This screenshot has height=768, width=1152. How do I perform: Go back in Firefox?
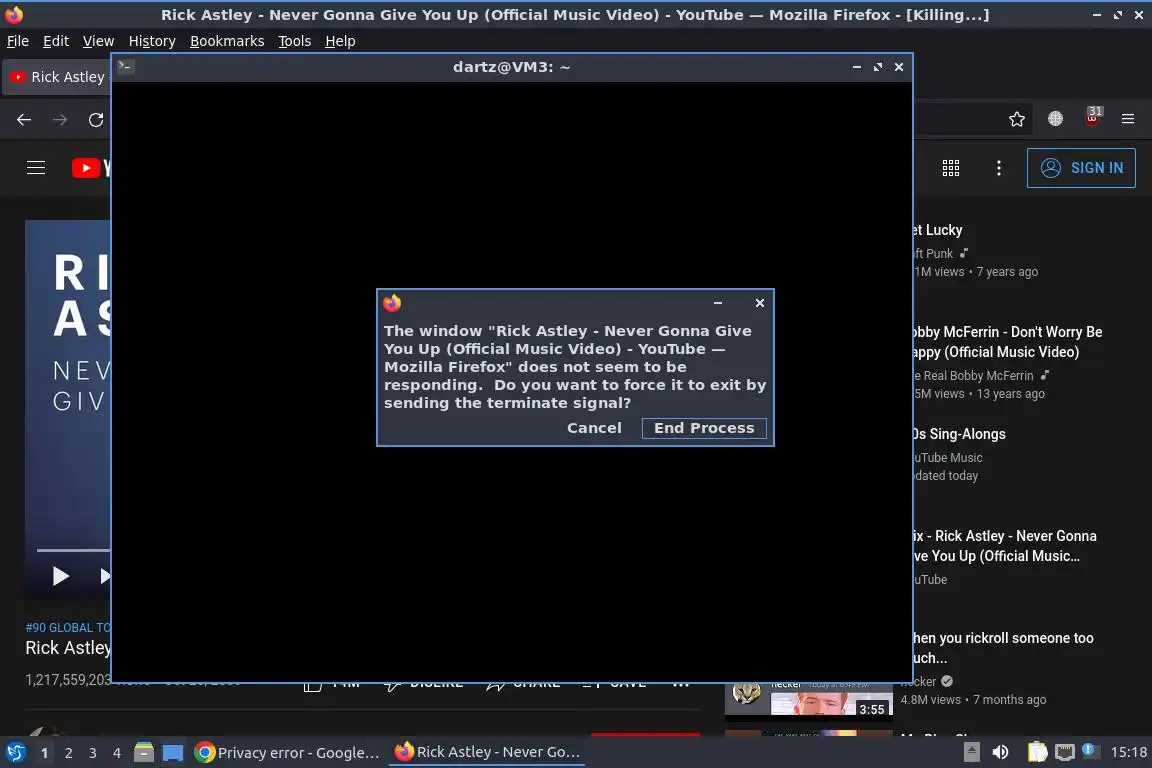coord(24,120)
